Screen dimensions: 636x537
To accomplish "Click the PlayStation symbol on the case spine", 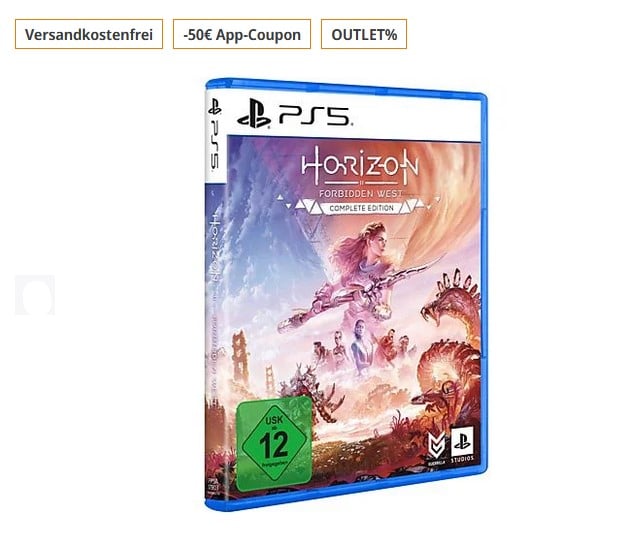I will pyautogui.click(x=215, y=107).
